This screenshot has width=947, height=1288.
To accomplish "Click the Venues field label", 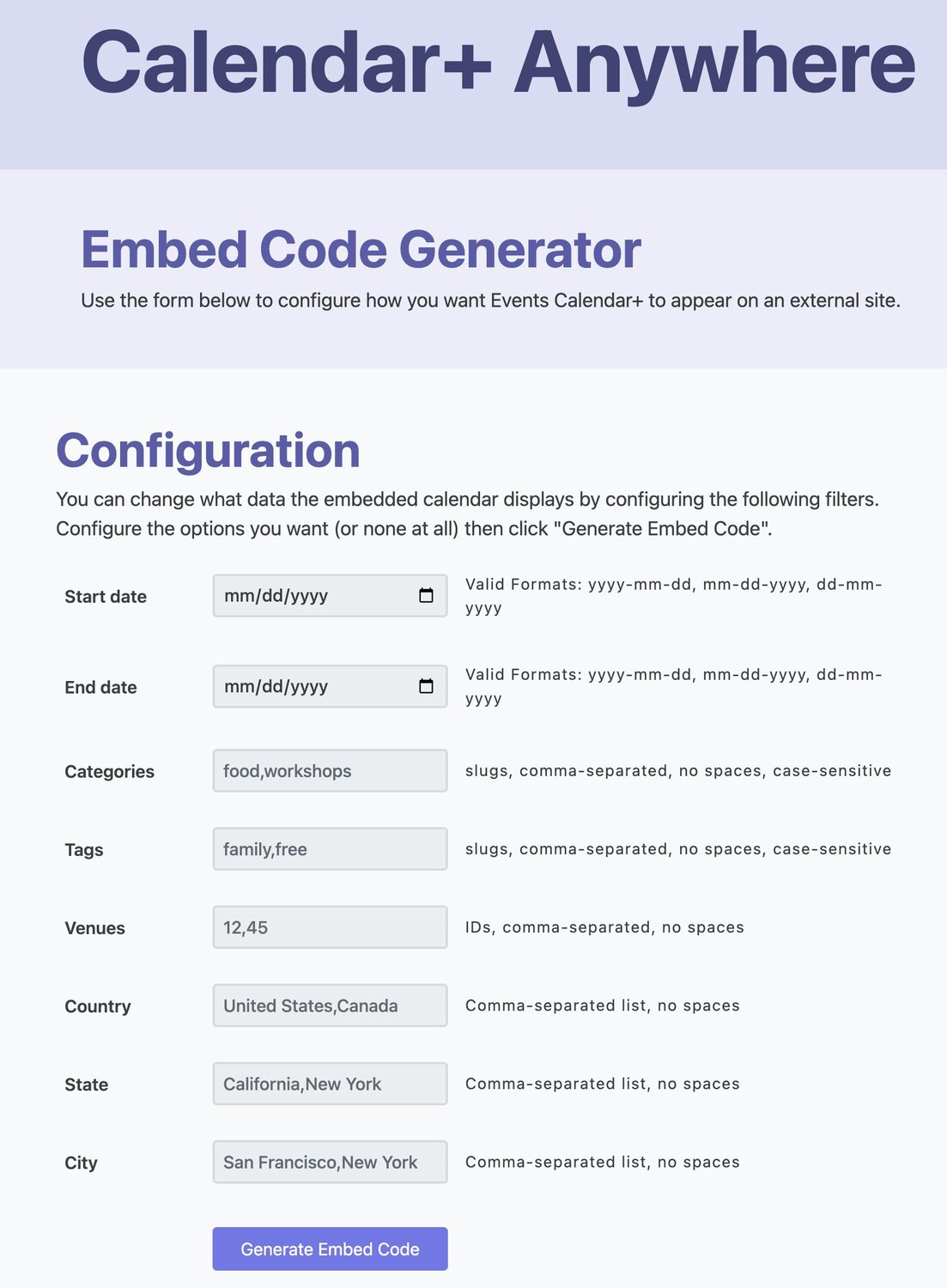I will pyautogui.click(x=94, y=927).
